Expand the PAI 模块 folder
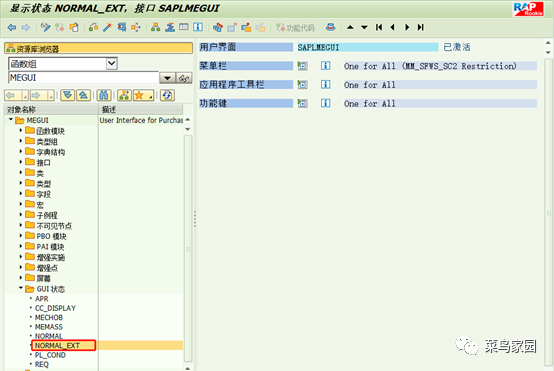This screenshot has width=554, height=371. pos(20,246)
